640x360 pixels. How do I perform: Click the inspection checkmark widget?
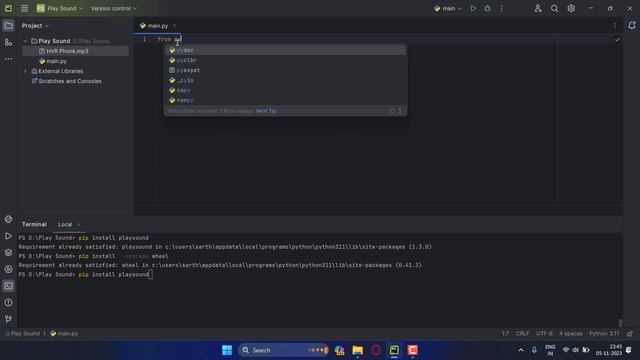click(617, 40)
